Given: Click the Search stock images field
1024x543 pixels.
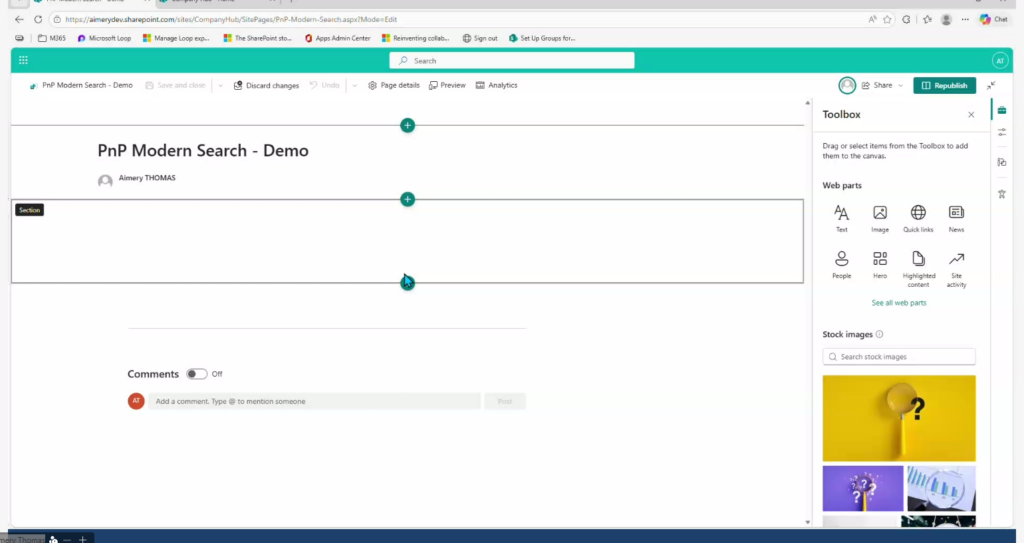Looking at the screenshot, I should tap(899, 357).
